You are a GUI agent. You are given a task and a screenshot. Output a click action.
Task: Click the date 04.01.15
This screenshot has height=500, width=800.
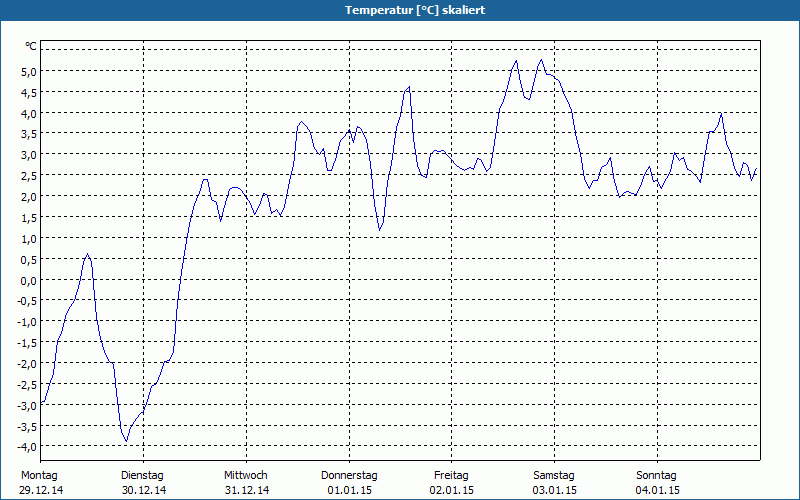click(x=658, y=490)
